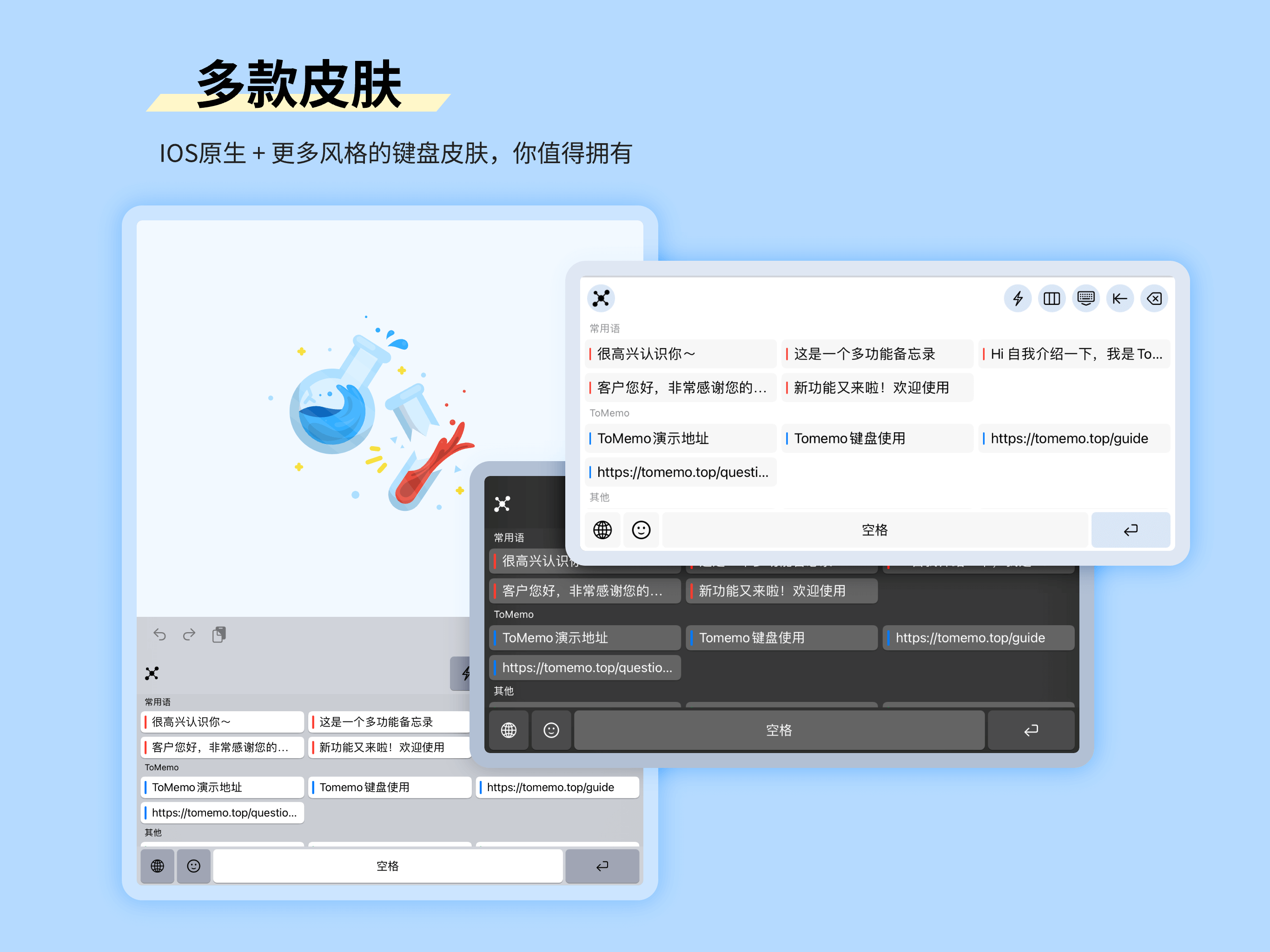Select Tomemo 键盘使用 in dark keyboard
The width and height of the screenshot is (1270, 952).
coord(781,638)
